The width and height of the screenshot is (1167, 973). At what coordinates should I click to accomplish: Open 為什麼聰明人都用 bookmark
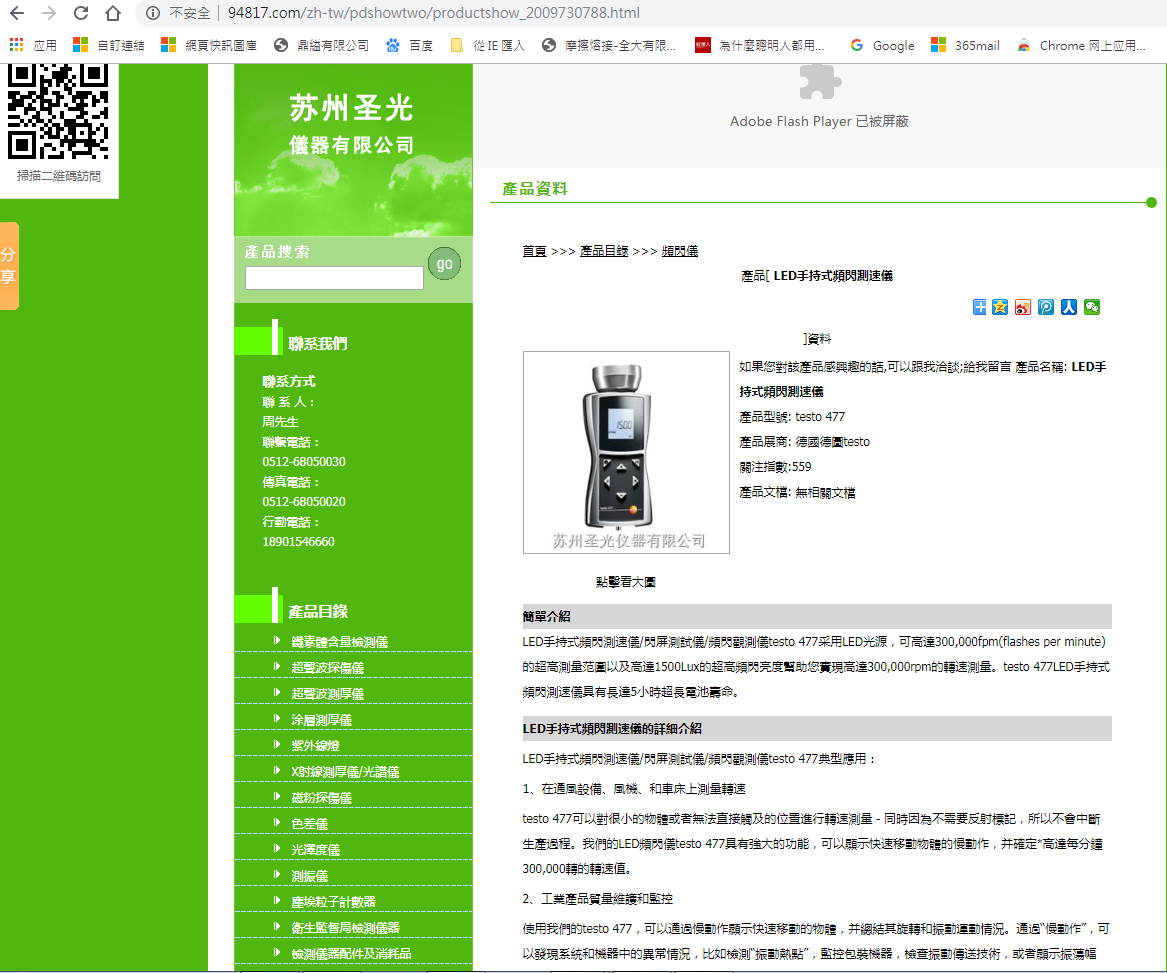pyautogui.click(x=760, y=45)
